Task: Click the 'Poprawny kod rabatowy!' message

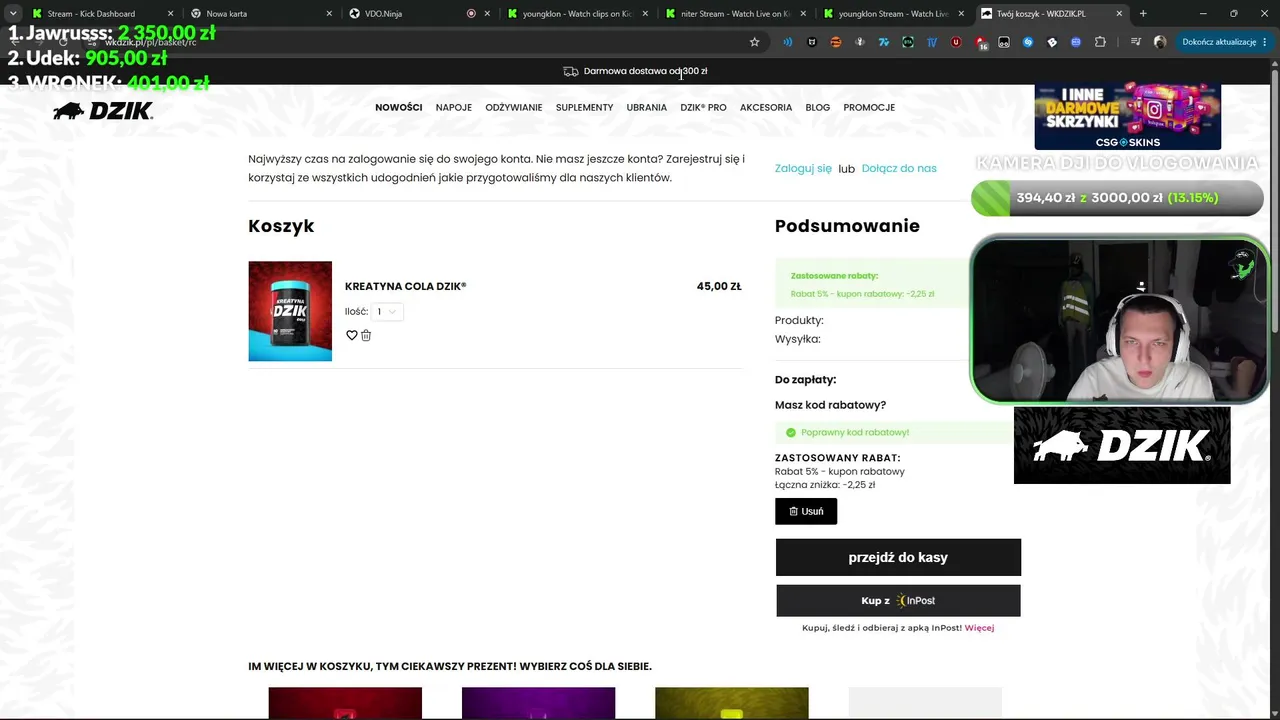Action: click(x=855, y=432)
